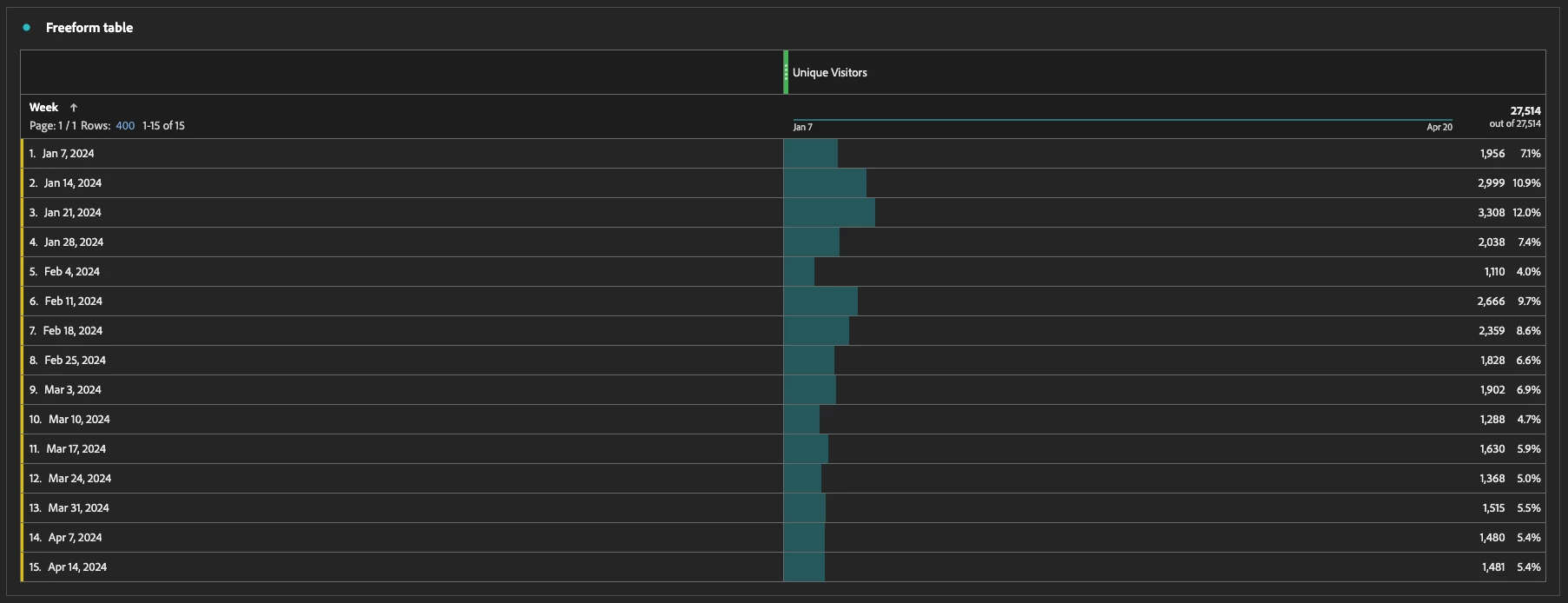Click the 4.0% percentage in Feb 4 row
Image resolution: width=1568 pixels, height=603 pixels.
click(1529, 272)
